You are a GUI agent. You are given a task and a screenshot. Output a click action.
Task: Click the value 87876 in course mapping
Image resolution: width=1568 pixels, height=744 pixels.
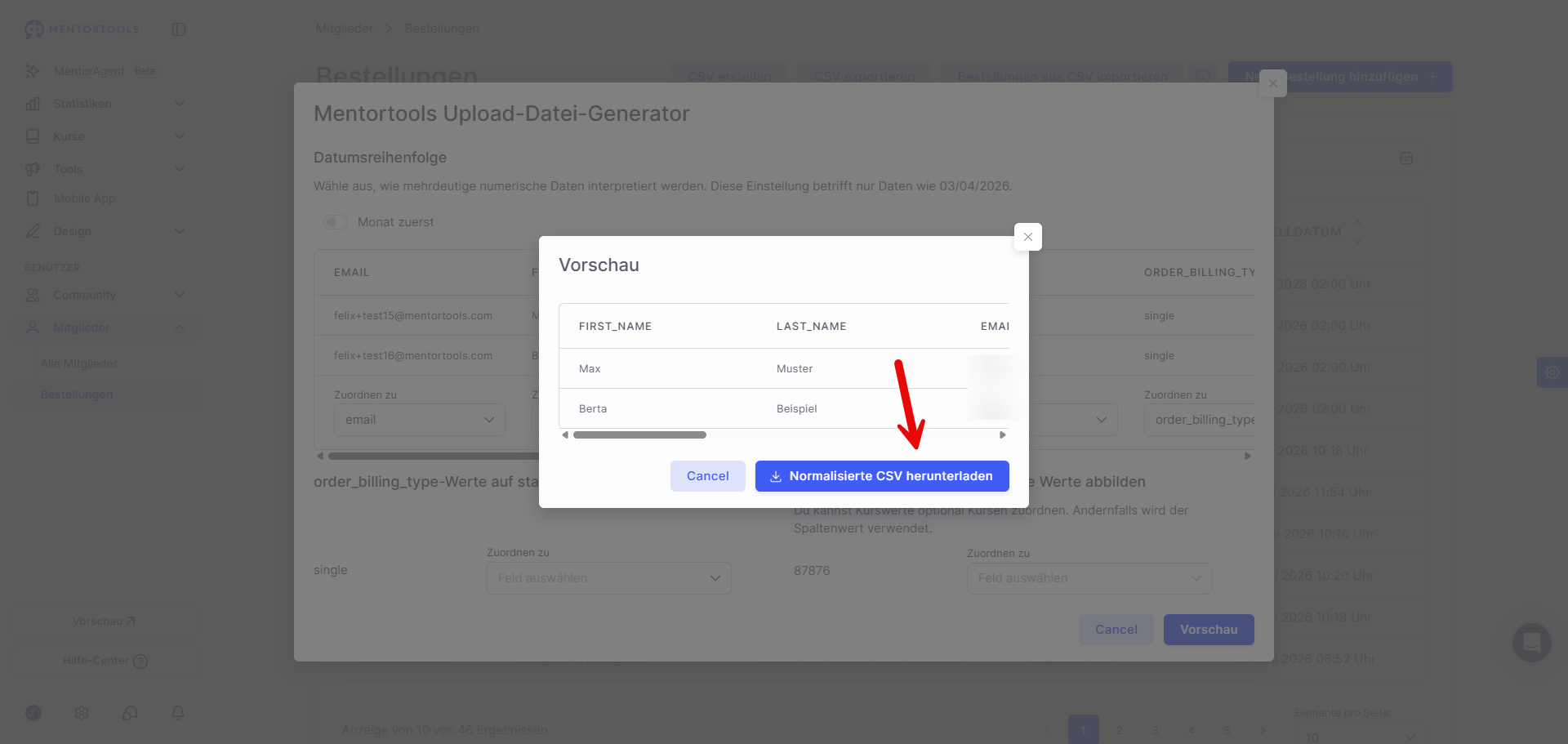[812, 570]
